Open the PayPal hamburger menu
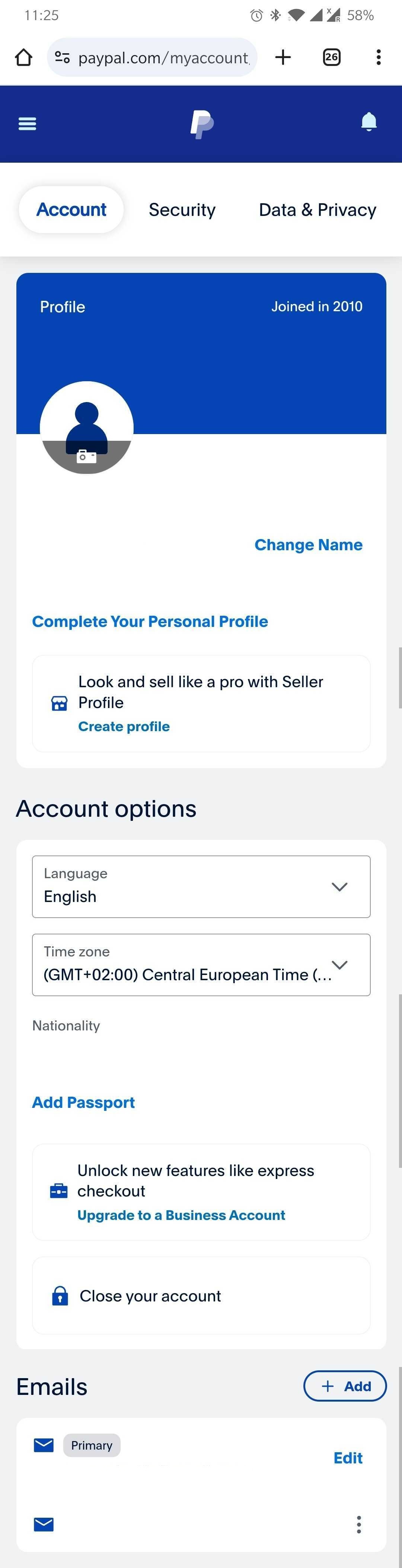The height and width of the screenshot is (1568, 402). click(28, 124)
